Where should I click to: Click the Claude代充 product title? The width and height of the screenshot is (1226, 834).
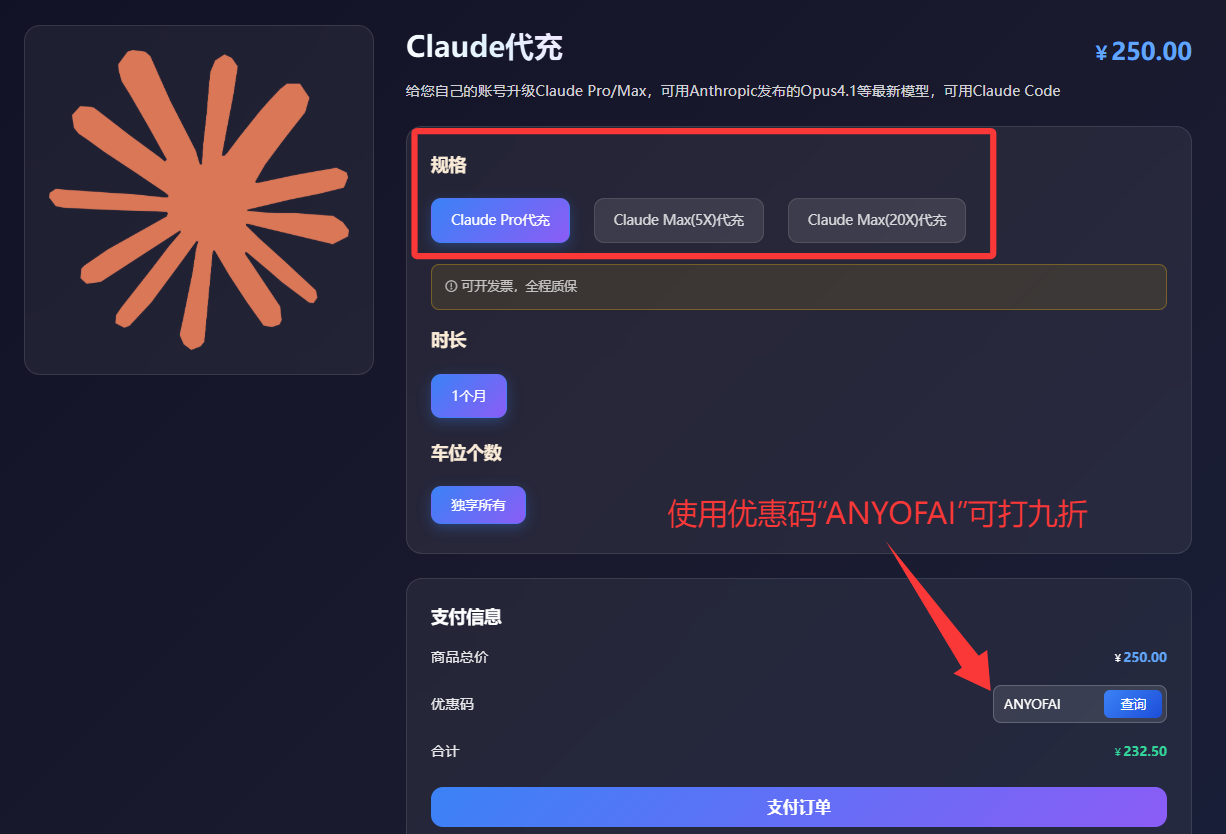[x=484, y=47]
